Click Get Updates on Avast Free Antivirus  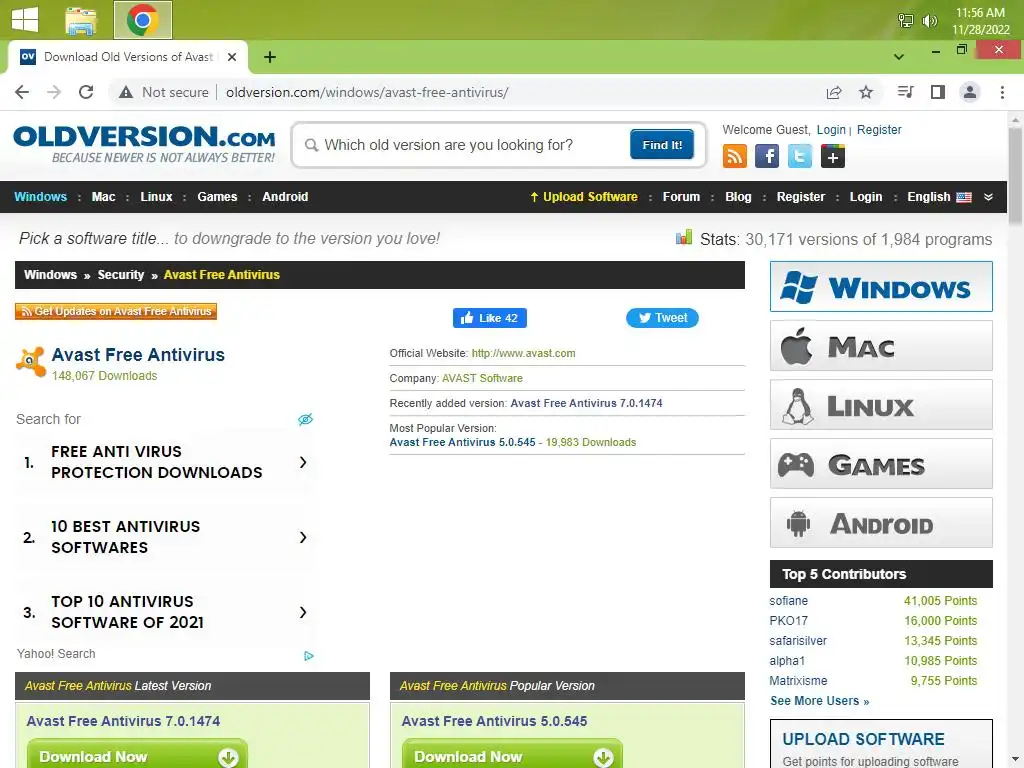tap(116, 312)
